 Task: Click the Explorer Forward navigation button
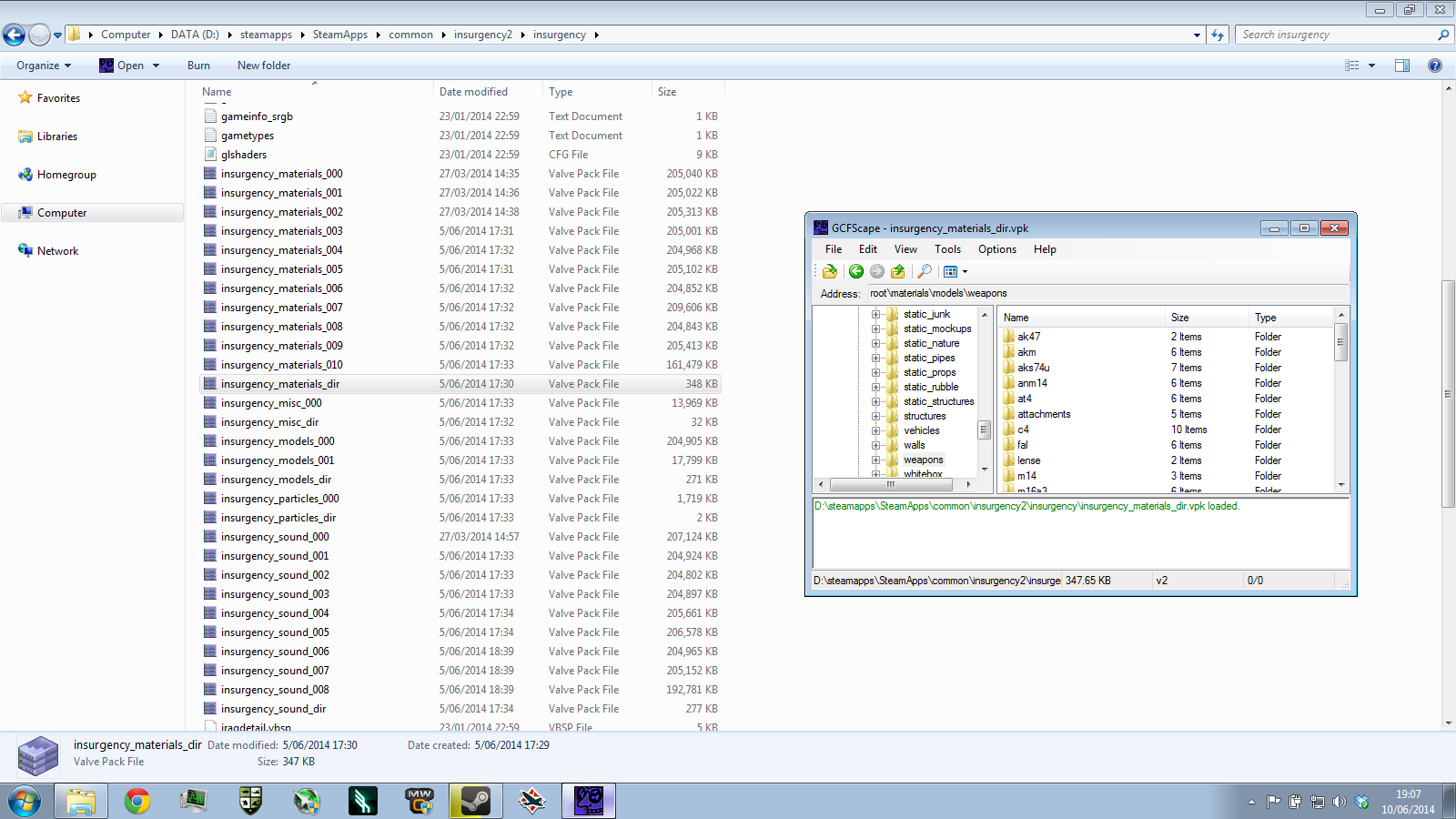[39, 35]
